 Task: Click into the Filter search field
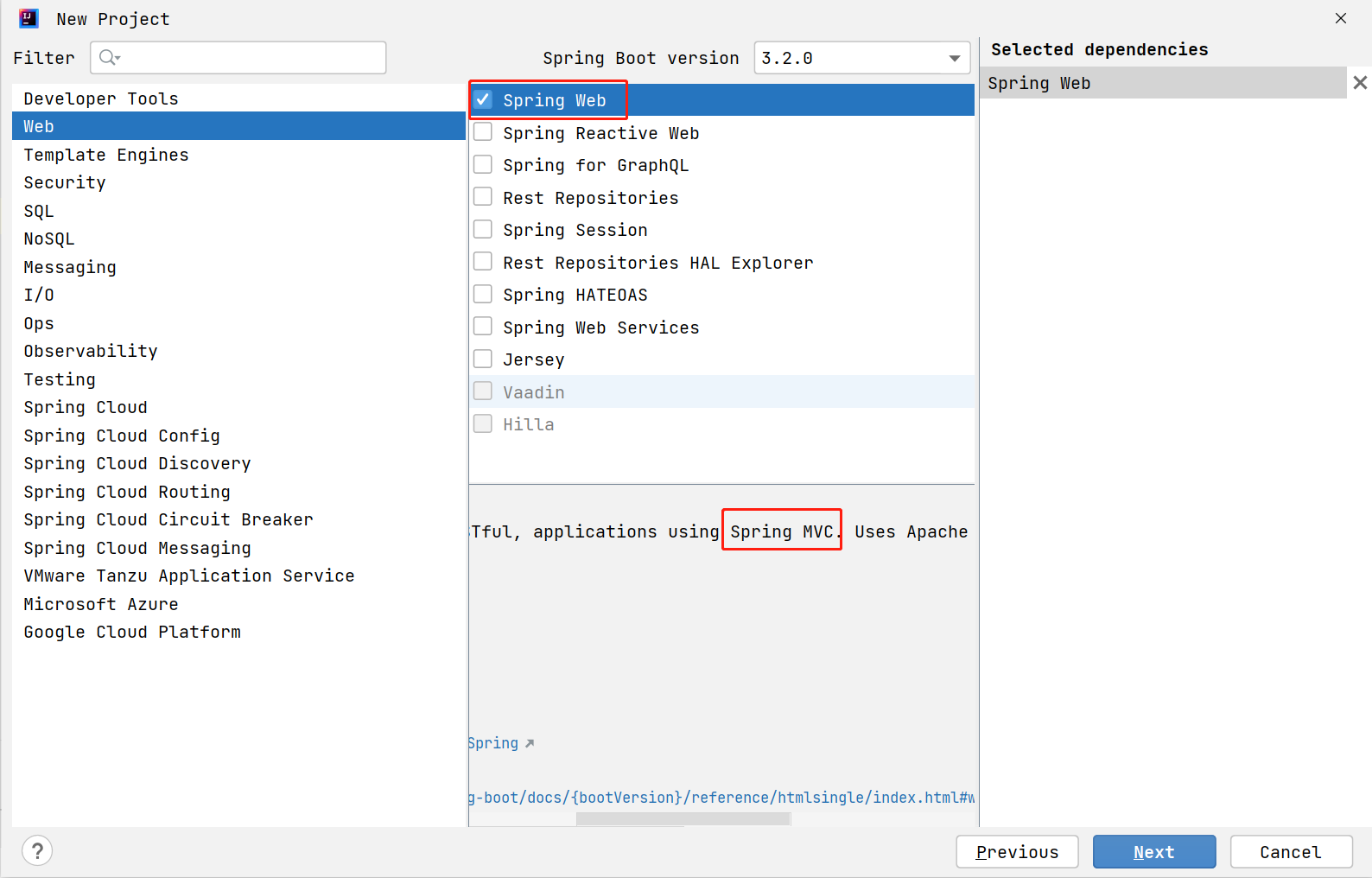(238, 58)
